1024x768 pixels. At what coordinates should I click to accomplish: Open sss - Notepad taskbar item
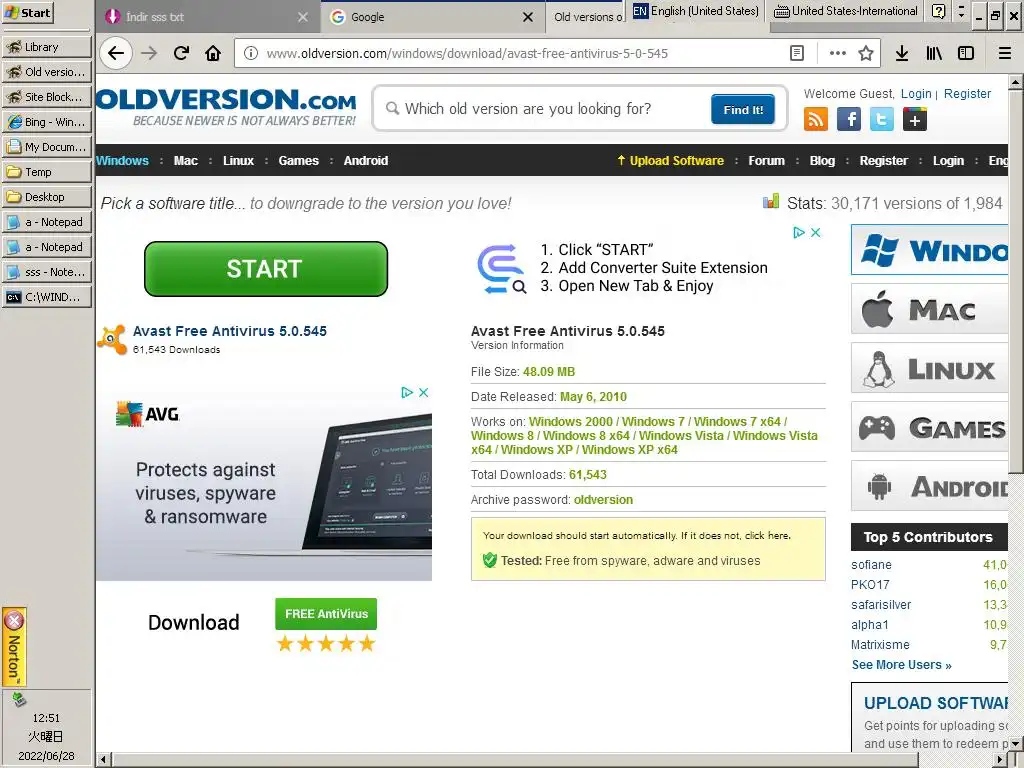[46, 272]
